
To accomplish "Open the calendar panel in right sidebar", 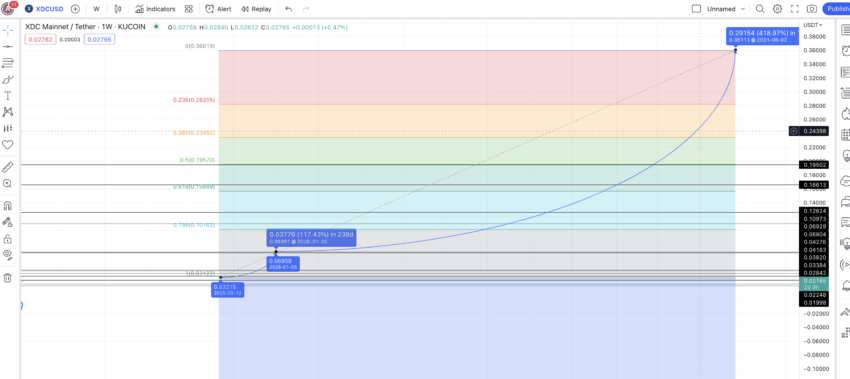I will click(845, 135).
